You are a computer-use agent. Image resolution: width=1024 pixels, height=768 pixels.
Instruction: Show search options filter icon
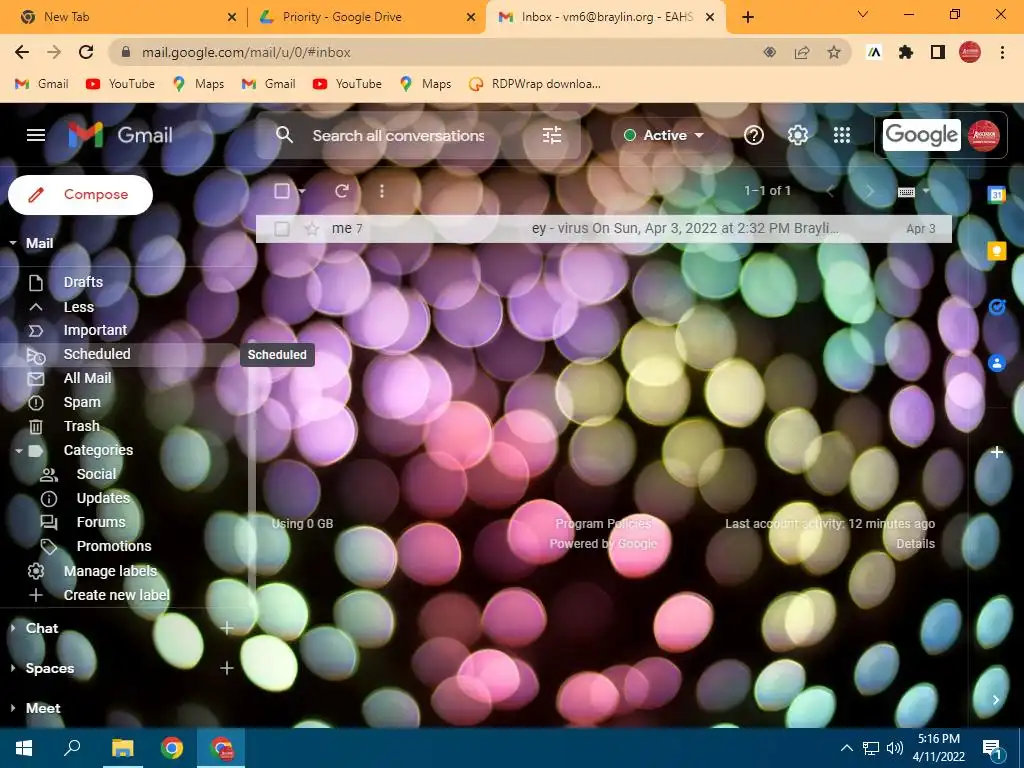[552, 135]
